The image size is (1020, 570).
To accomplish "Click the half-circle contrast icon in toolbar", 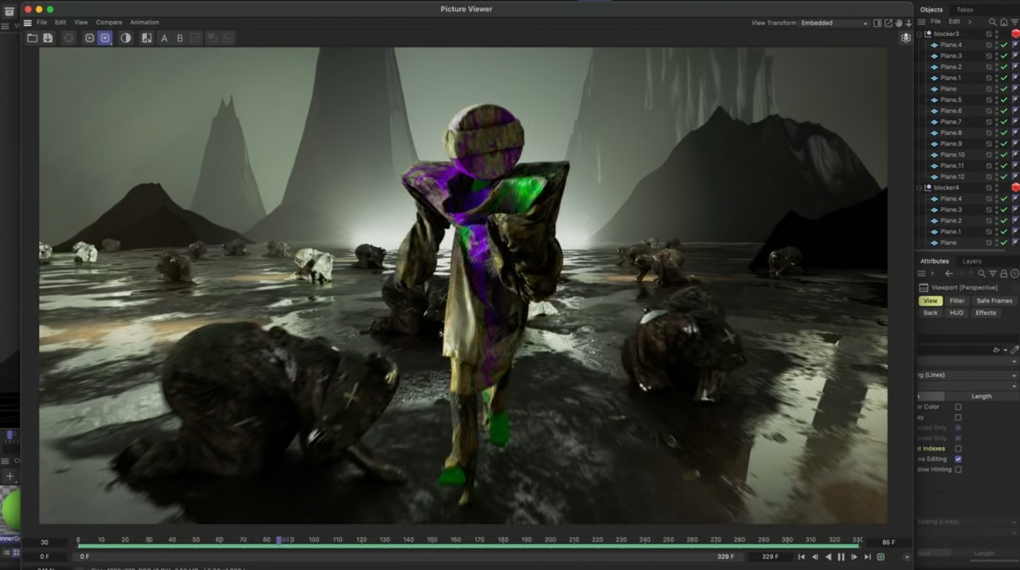I will (x=126, y=38).
